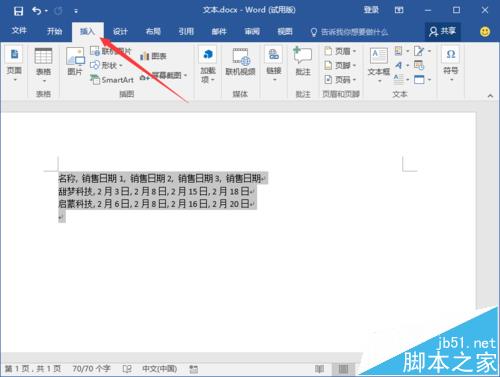Open the 页码 page number dropdown
This screenshot has height=377, width=500.
pyautogui.click(x=340, y=80)
